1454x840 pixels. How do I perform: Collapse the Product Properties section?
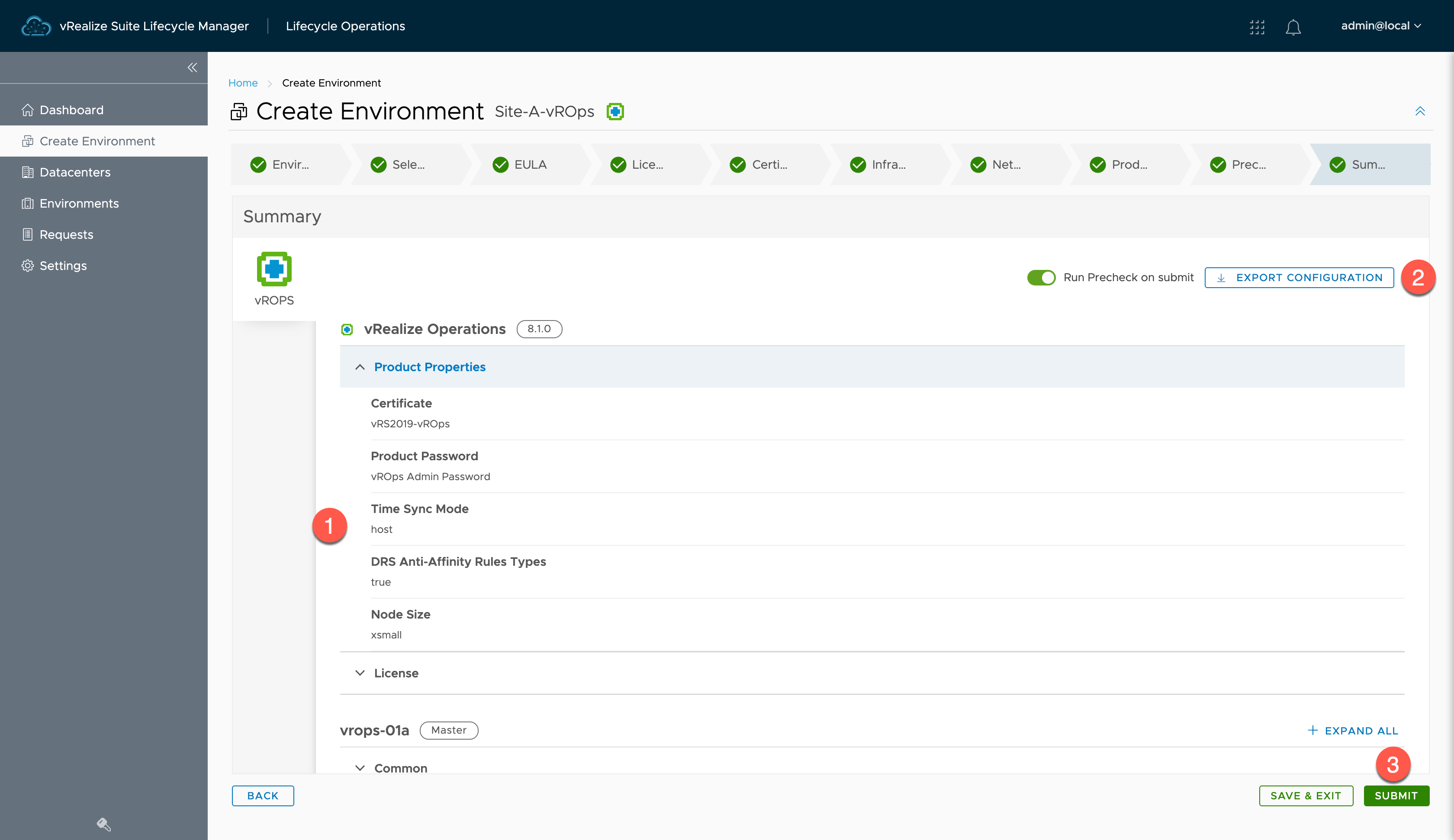click(872, 367)
